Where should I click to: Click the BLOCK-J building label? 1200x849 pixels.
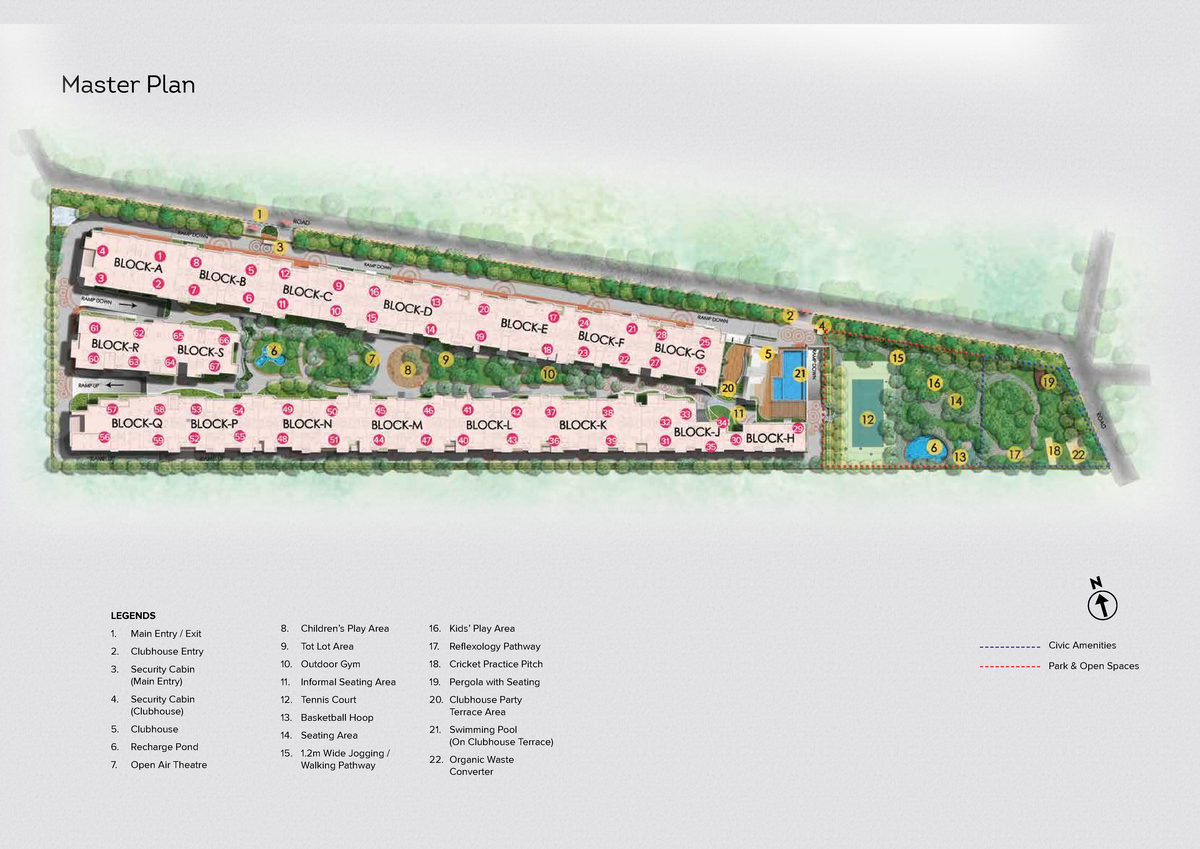[696, 432]
